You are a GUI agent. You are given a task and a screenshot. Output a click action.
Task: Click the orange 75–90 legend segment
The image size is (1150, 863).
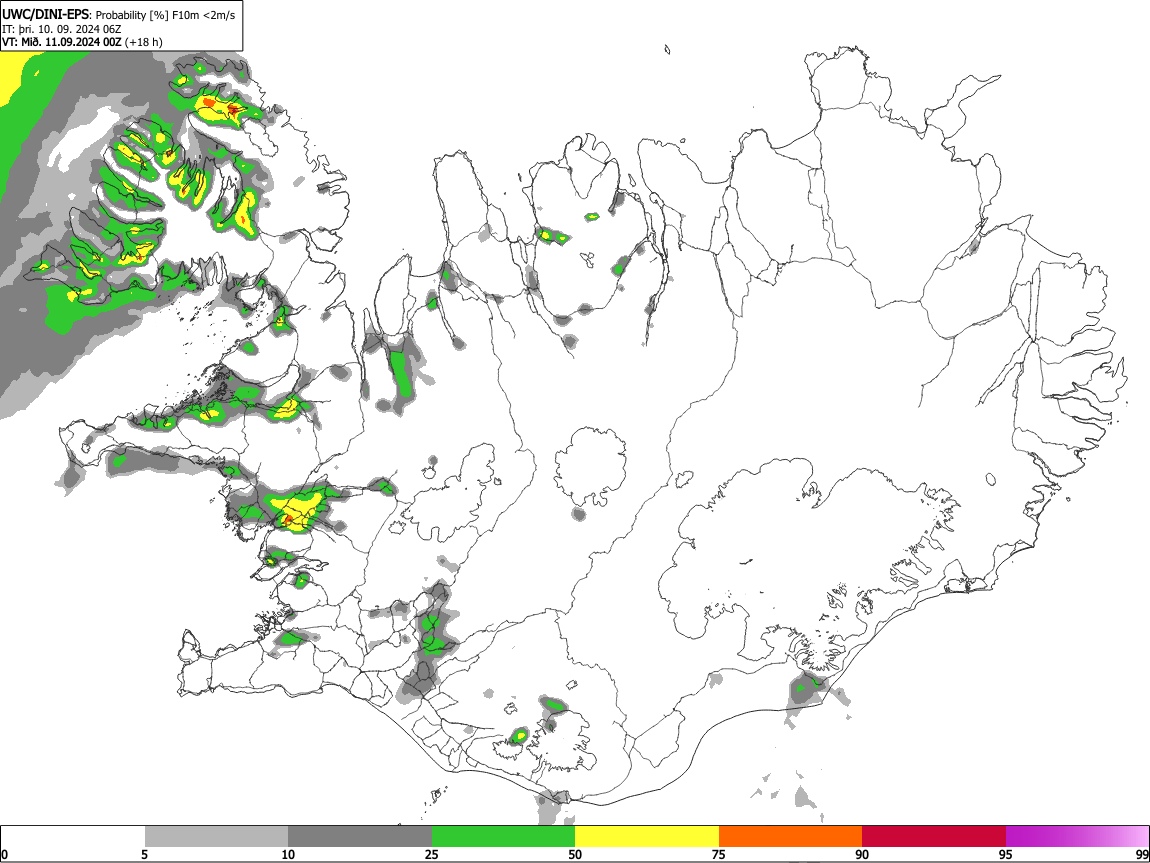pyautogui.click(x=791, y=837)
